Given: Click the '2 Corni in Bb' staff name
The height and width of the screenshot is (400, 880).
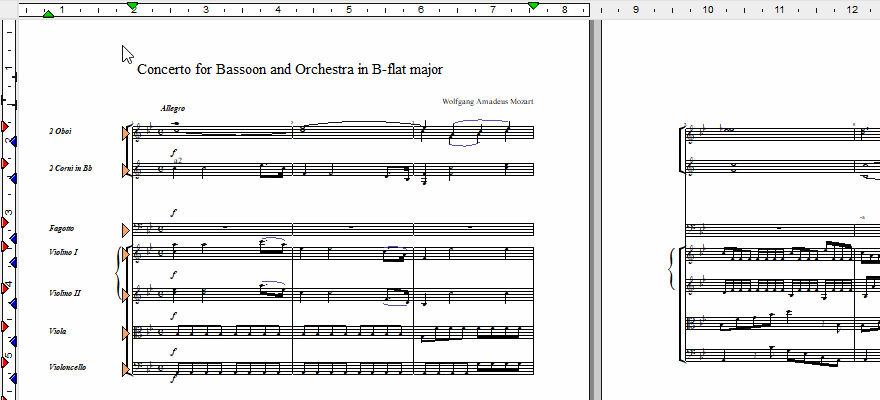Looking at the screenshot, I should pos(70,168).
